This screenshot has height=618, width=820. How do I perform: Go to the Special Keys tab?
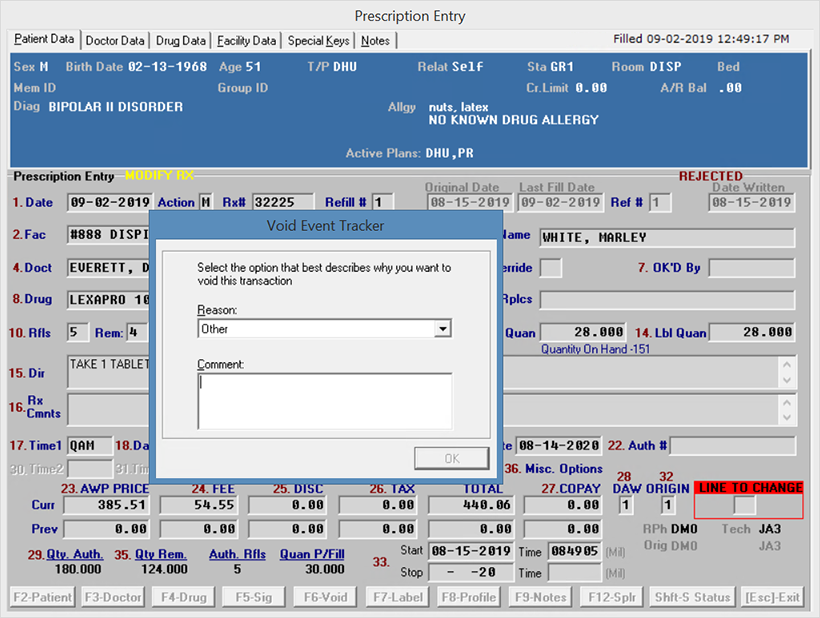click(319, 41)
